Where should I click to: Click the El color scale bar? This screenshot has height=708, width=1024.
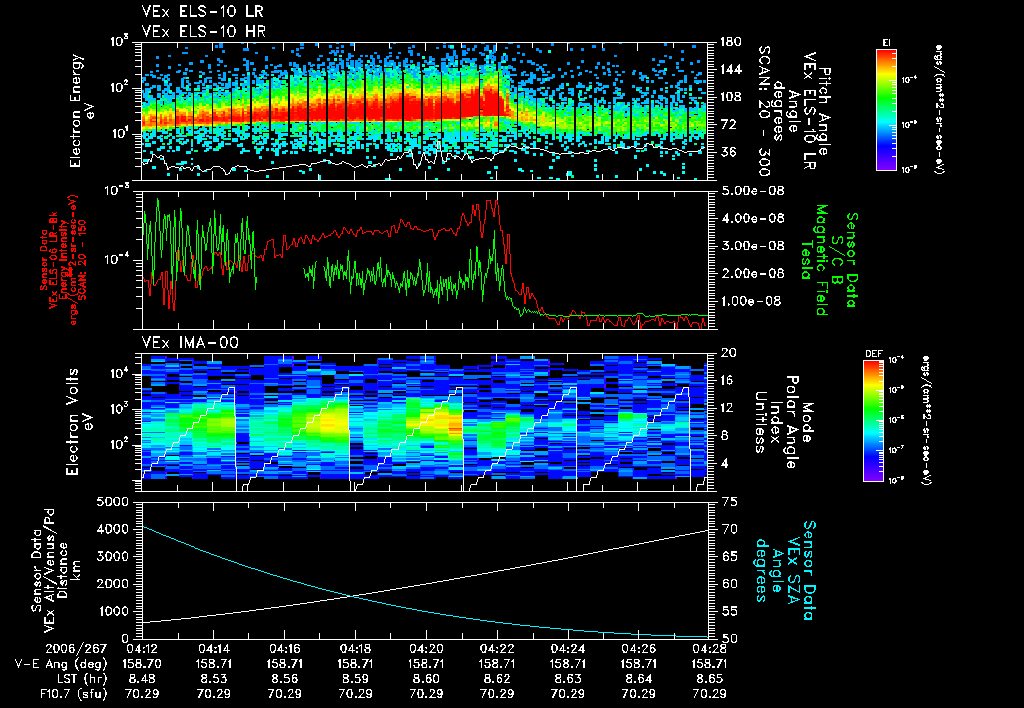886,108
